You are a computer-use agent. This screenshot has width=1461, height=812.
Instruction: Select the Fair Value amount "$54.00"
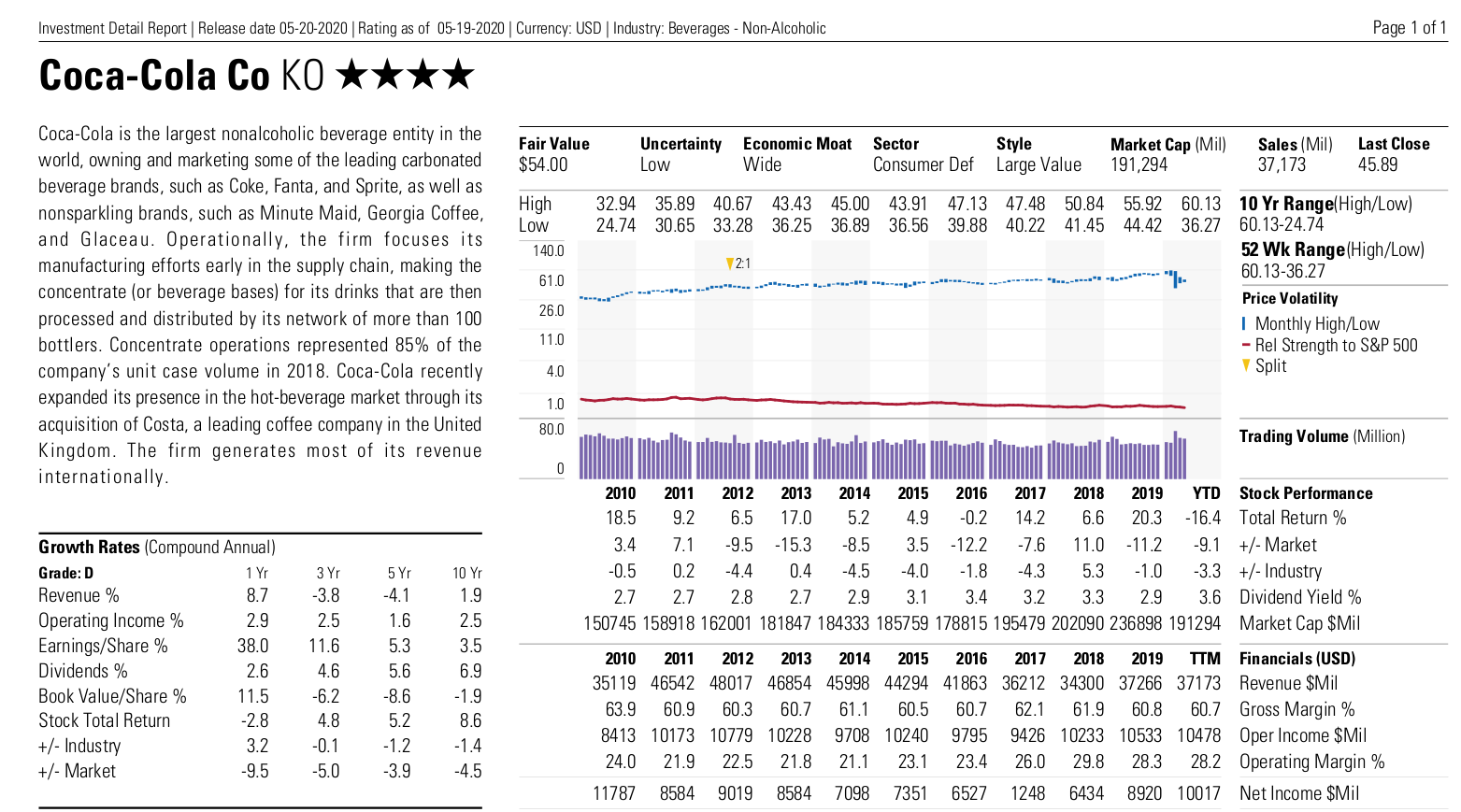point(543,164)
